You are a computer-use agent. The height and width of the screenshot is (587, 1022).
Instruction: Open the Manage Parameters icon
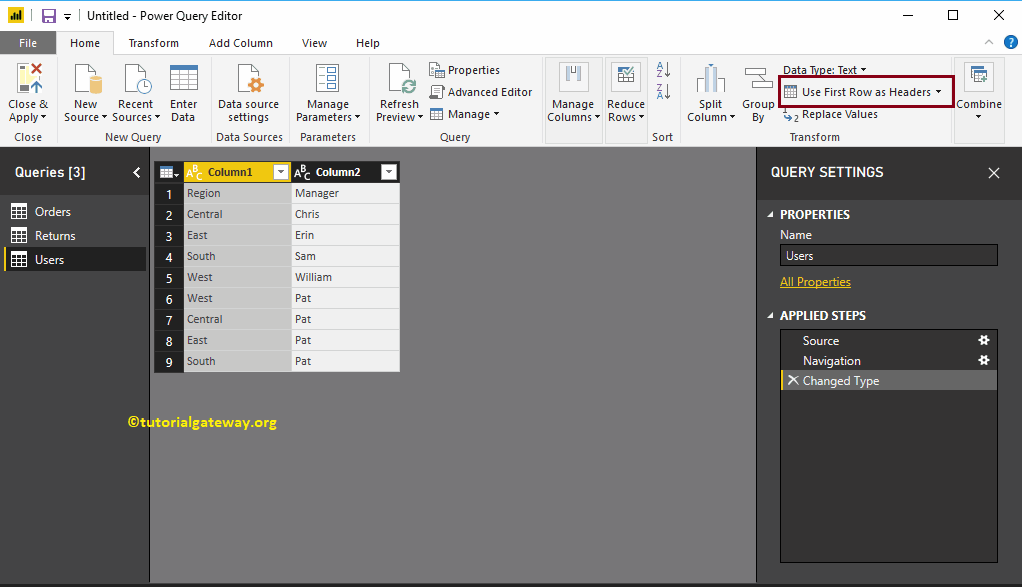(x=327, y=79)
